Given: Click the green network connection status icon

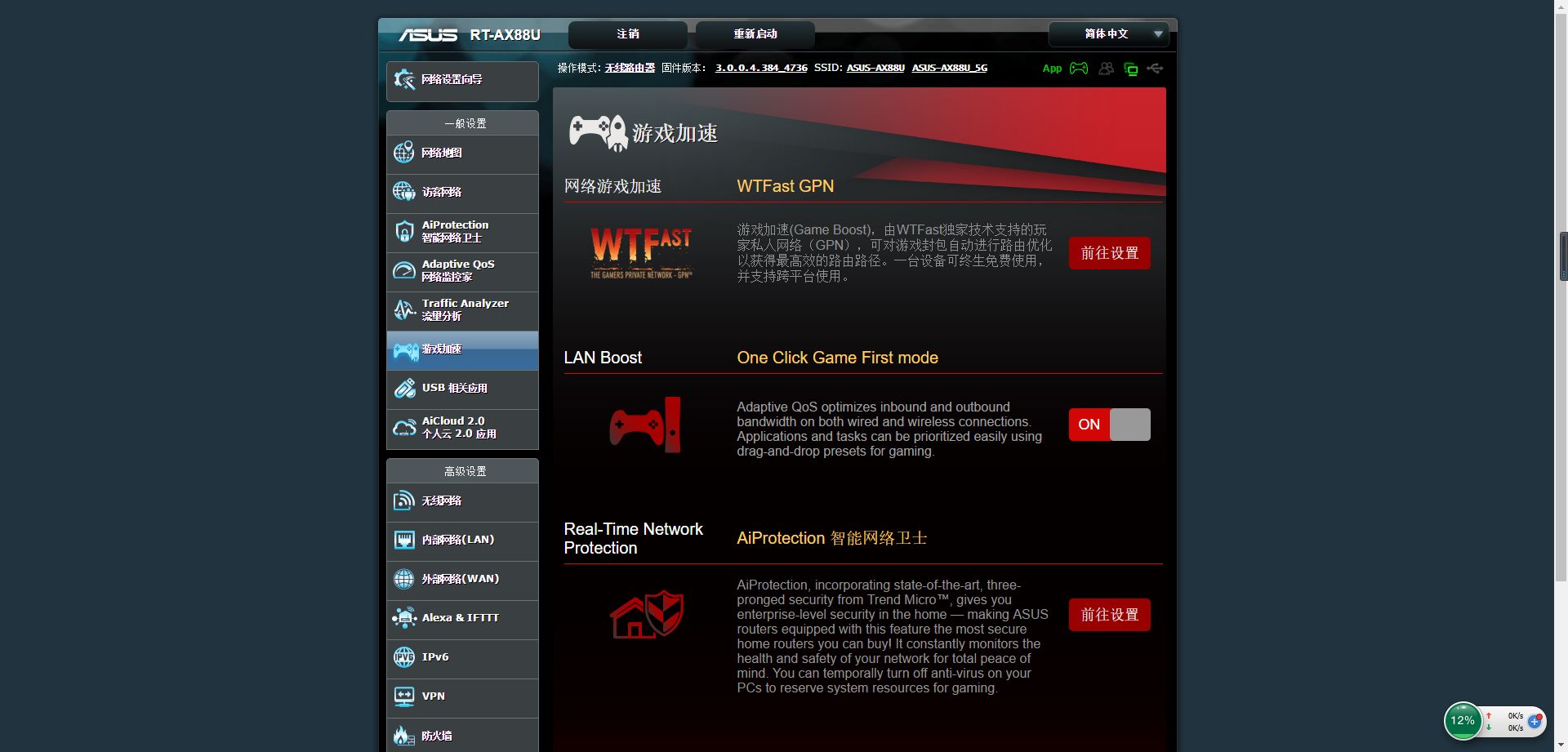Looking at the screenshot, I should [1131, 69].
